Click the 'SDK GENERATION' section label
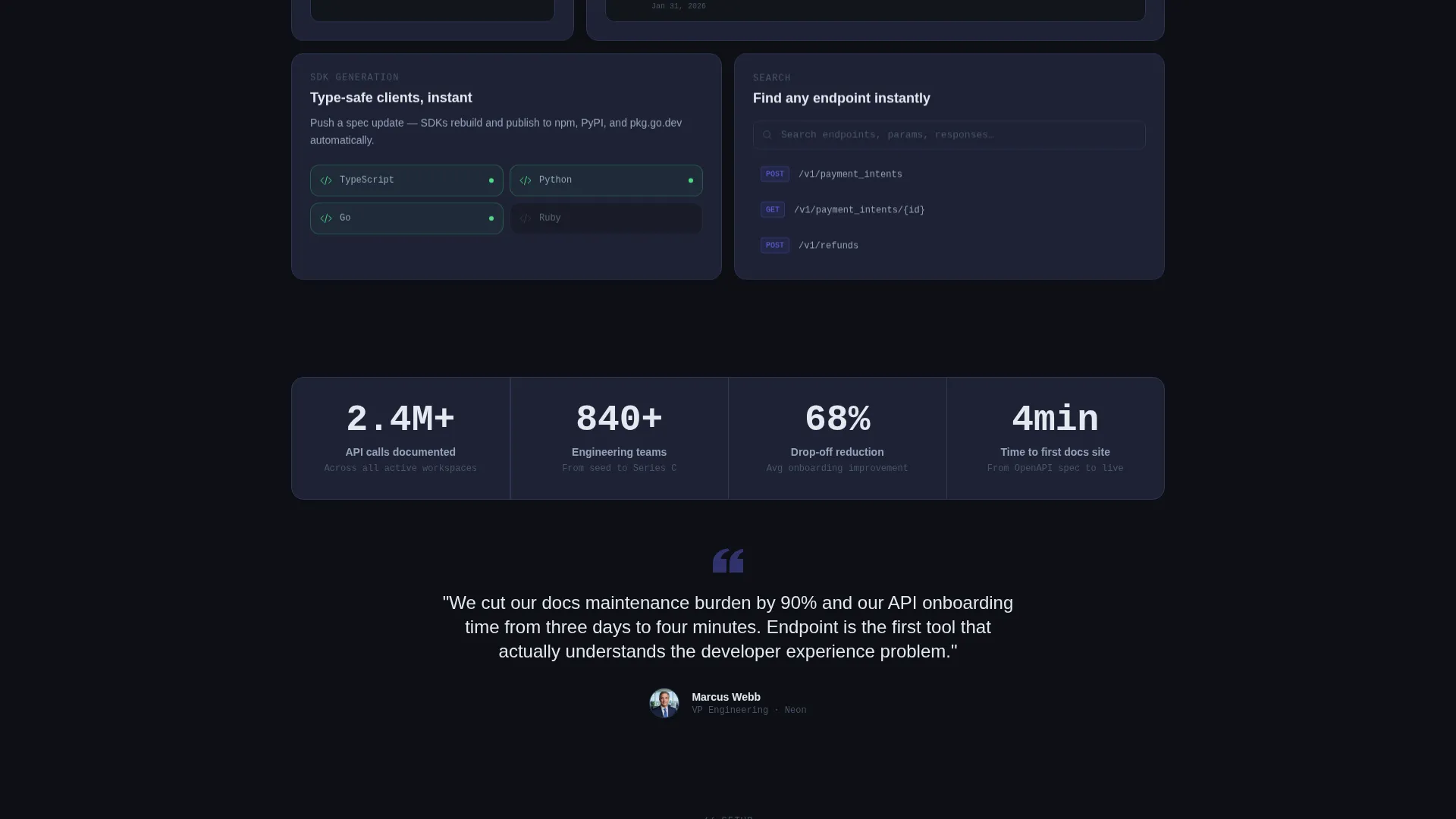Viewport: 1456px width, 819px height. (354, 77)
